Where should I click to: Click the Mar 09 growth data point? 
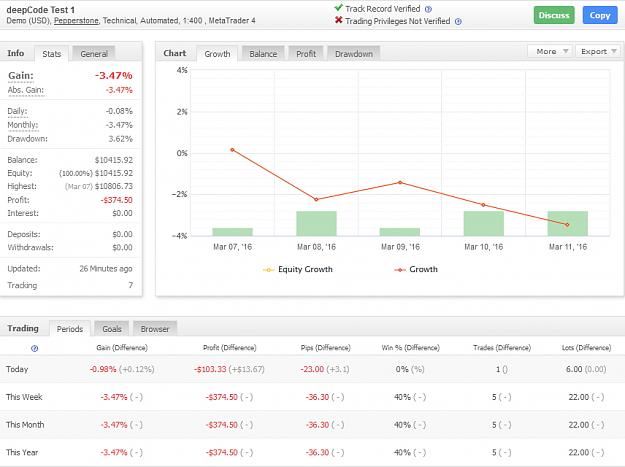[400, 182]
